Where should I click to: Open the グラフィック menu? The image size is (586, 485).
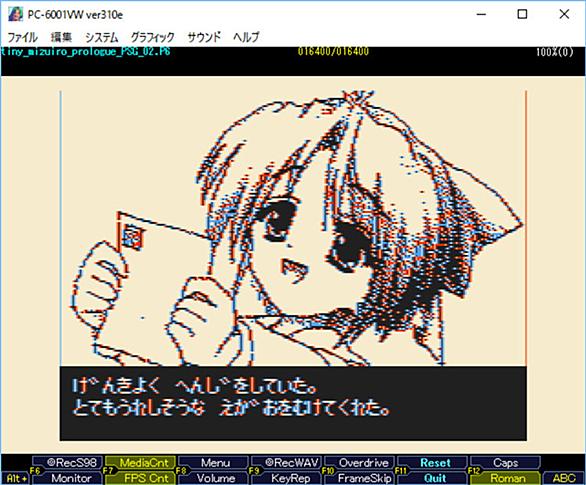[x=152, y=37]
